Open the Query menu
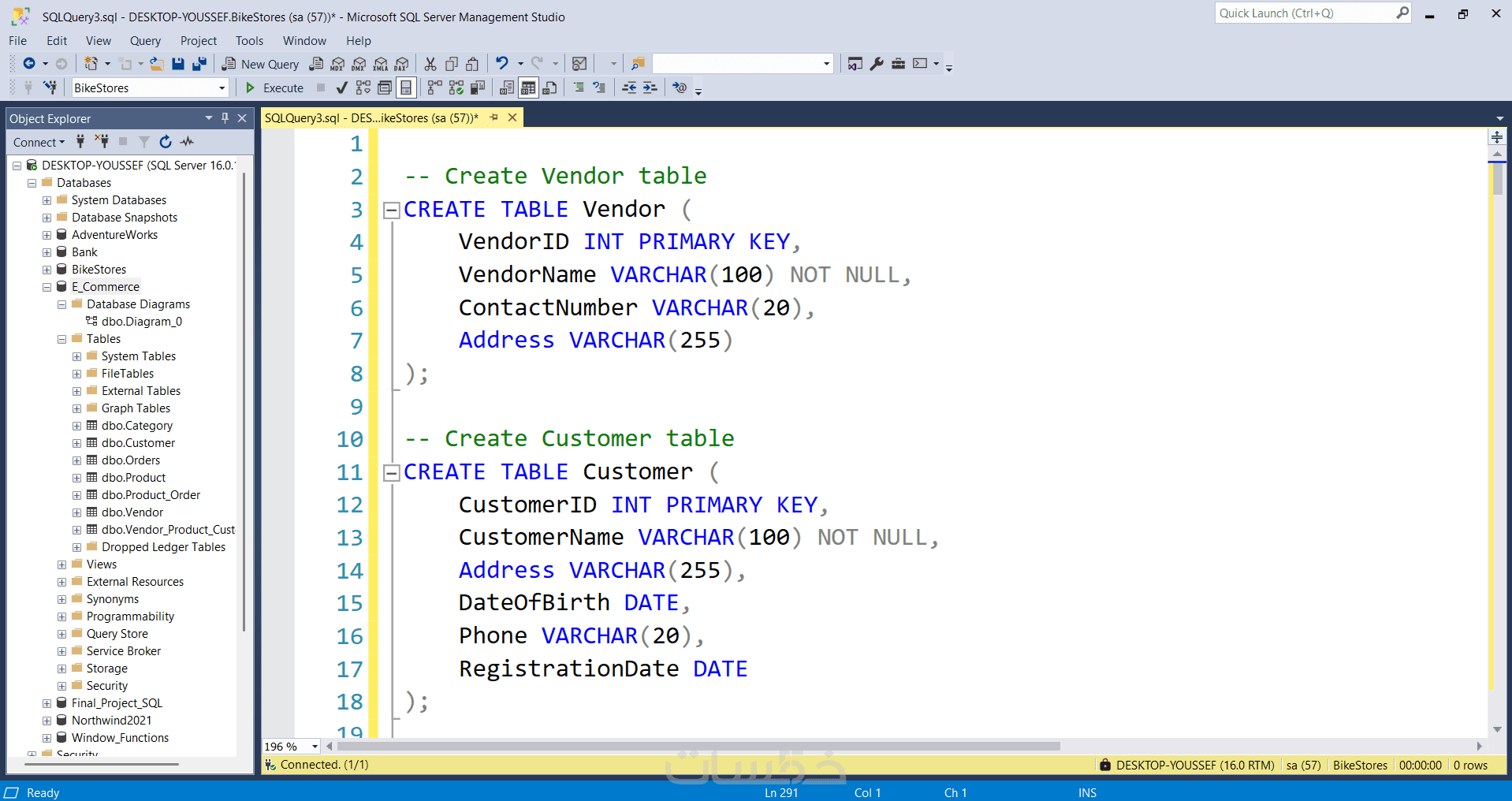The image size is (1512, 801). point(145,41)
